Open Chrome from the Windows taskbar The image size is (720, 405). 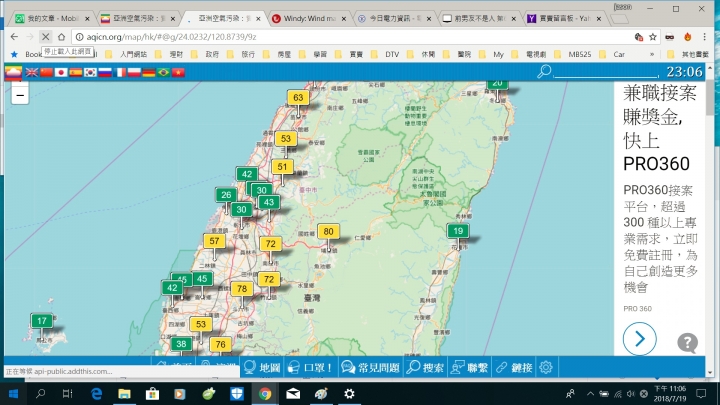265,395
